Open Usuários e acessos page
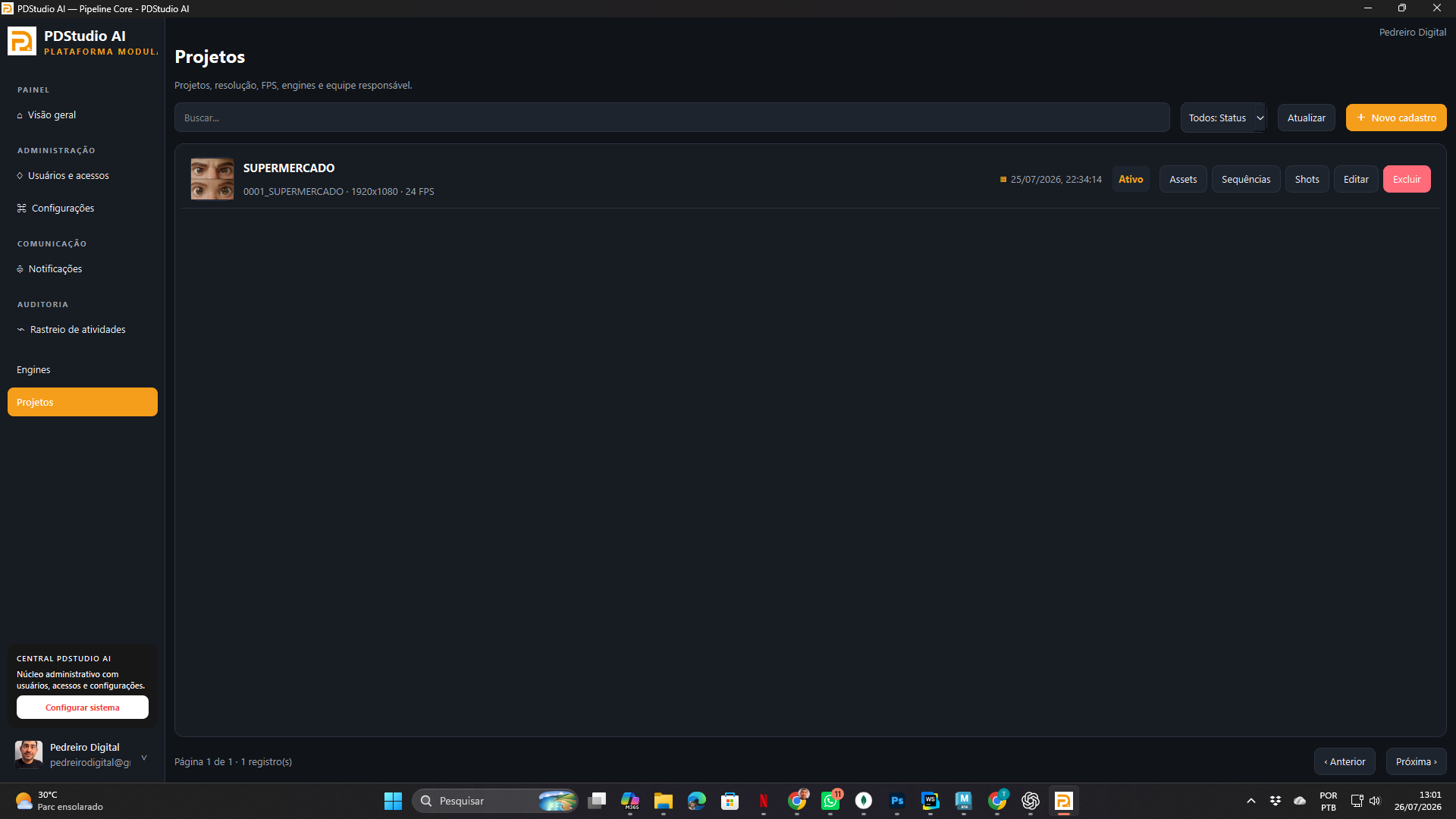The height and width of the screenshot is (819, 1456). point(83,176)
